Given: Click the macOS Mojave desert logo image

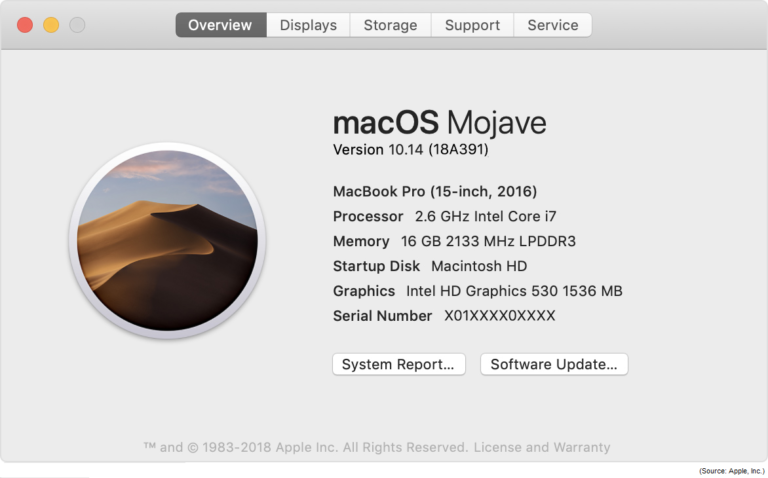Looking at the screenshot, I should tap(167, 241).
